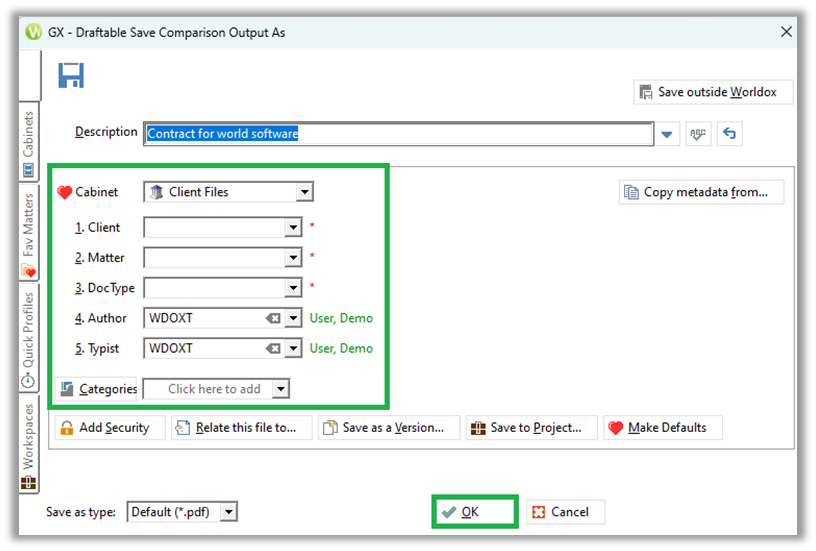Expand the Typist field dropdown arrow
Screen dimensions: 816x551
click(294, 348)
